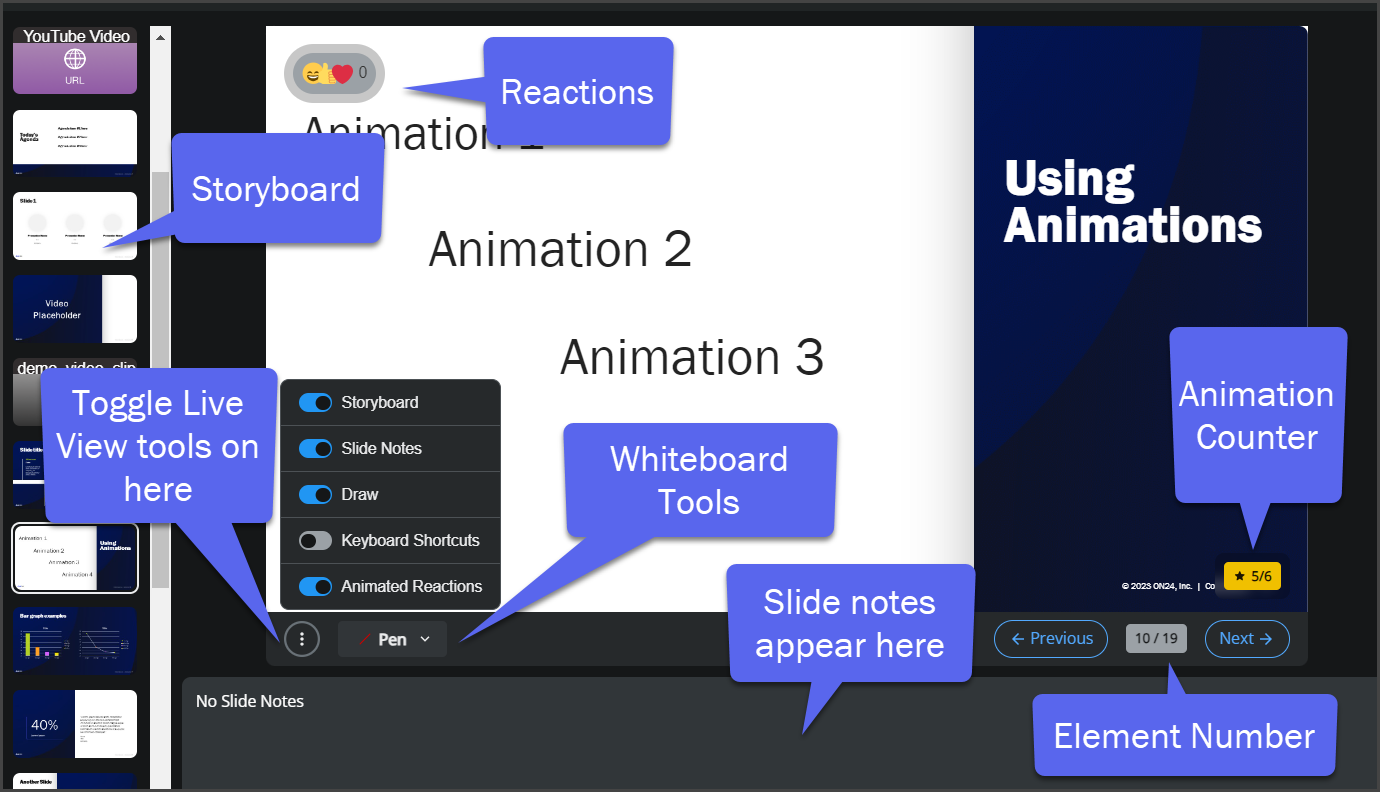Click the star animation counter 5/6 badge
The width and height of the screenshot is (1380, 792).
(x=1252, y=576)
